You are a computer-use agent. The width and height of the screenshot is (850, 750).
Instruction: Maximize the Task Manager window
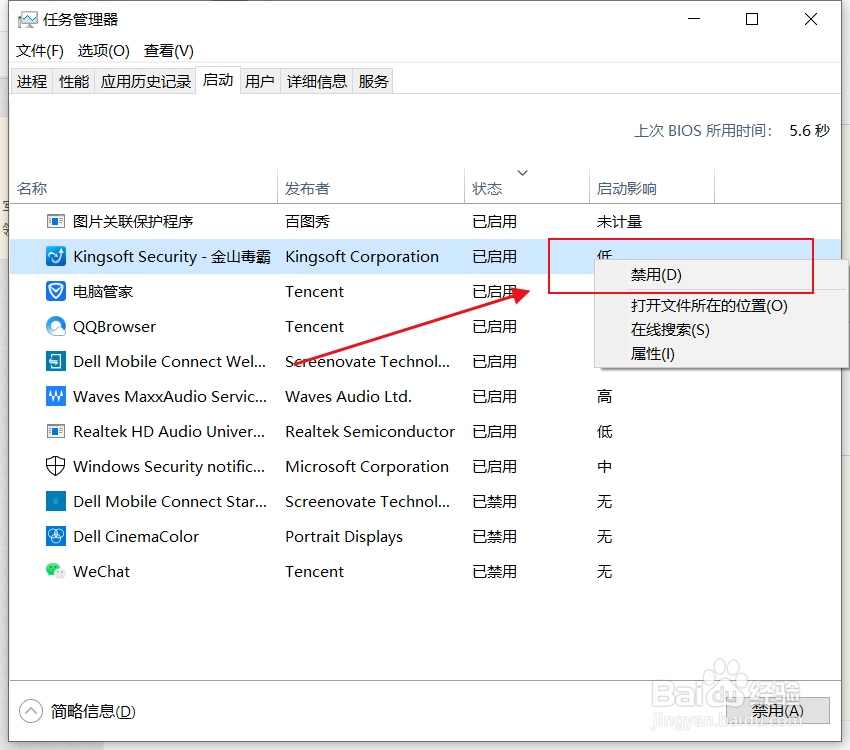[752, 20]
